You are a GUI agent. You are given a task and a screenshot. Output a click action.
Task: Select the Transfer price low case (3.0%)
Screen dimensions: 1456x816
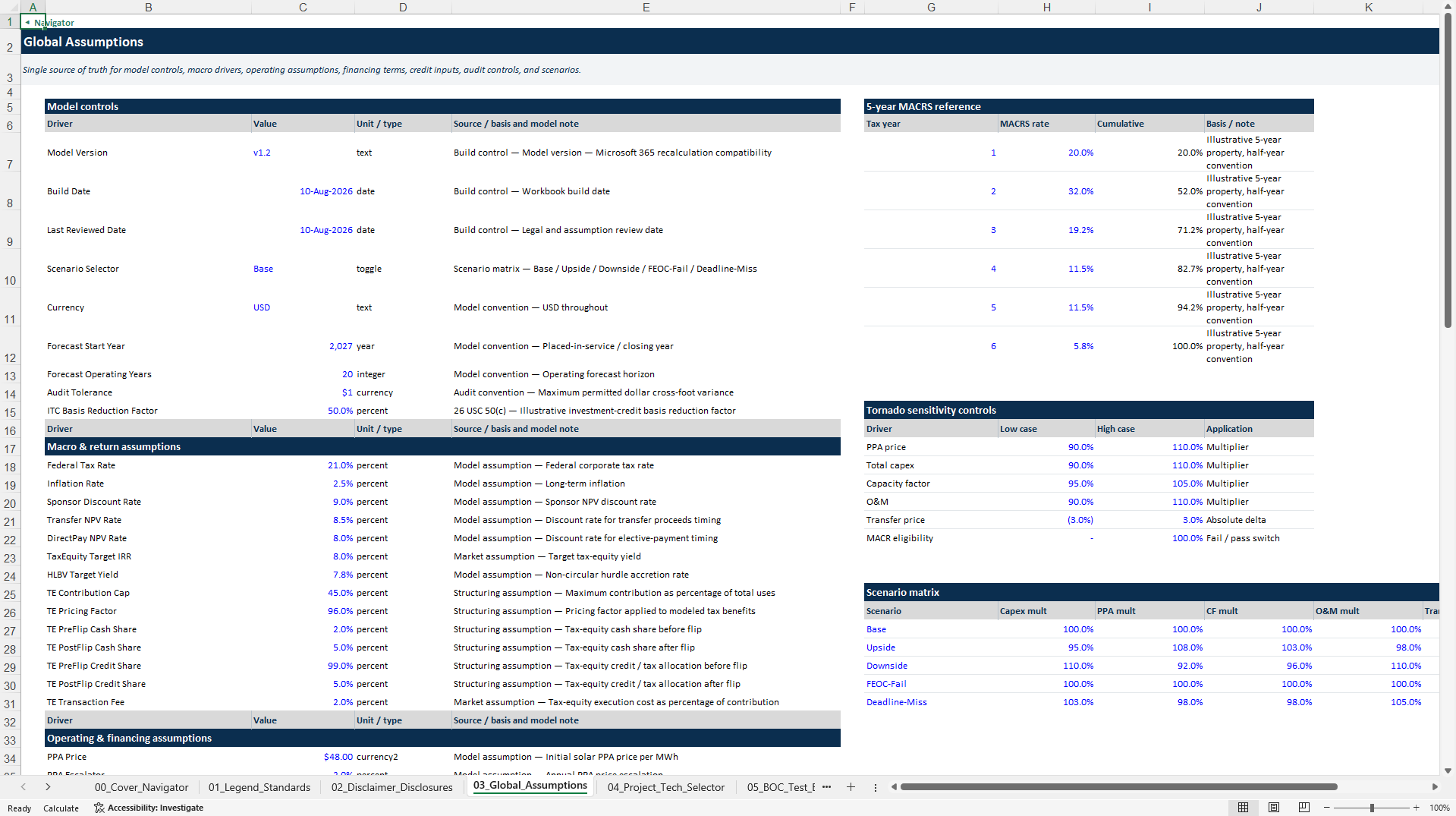pos(1046,520)
